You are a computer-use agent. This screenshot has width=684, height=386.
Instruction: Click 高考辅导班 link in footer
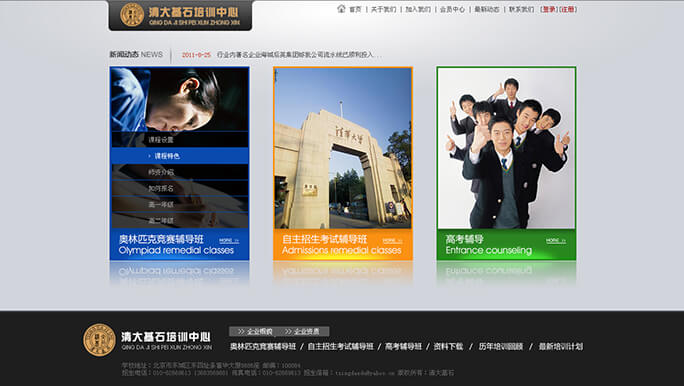(403, 346)
